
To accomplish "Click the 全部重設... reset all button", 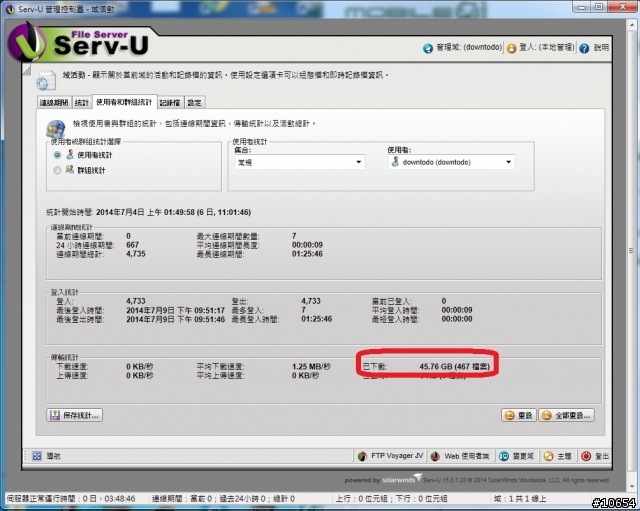I will pyautogui.click(x=566, y=415).
